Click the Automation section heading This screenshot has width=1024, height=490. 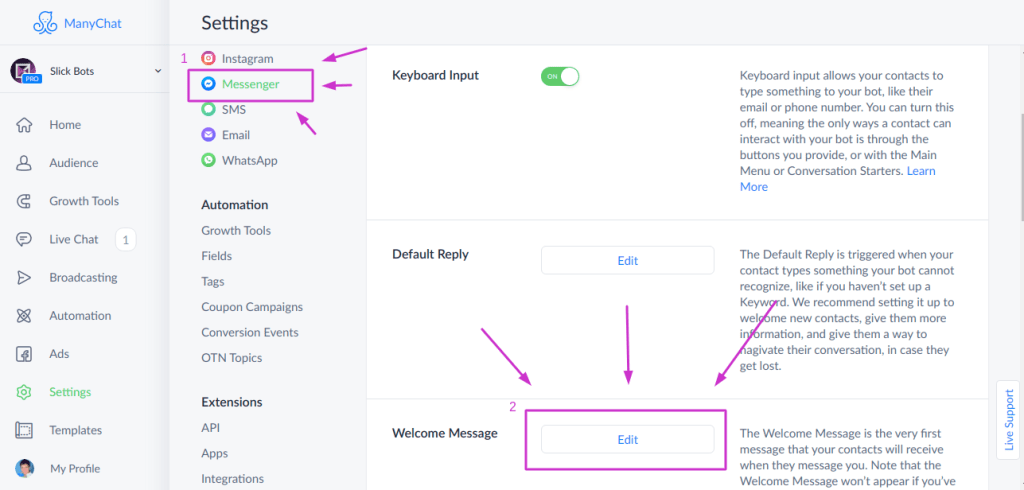click(234, 205)
